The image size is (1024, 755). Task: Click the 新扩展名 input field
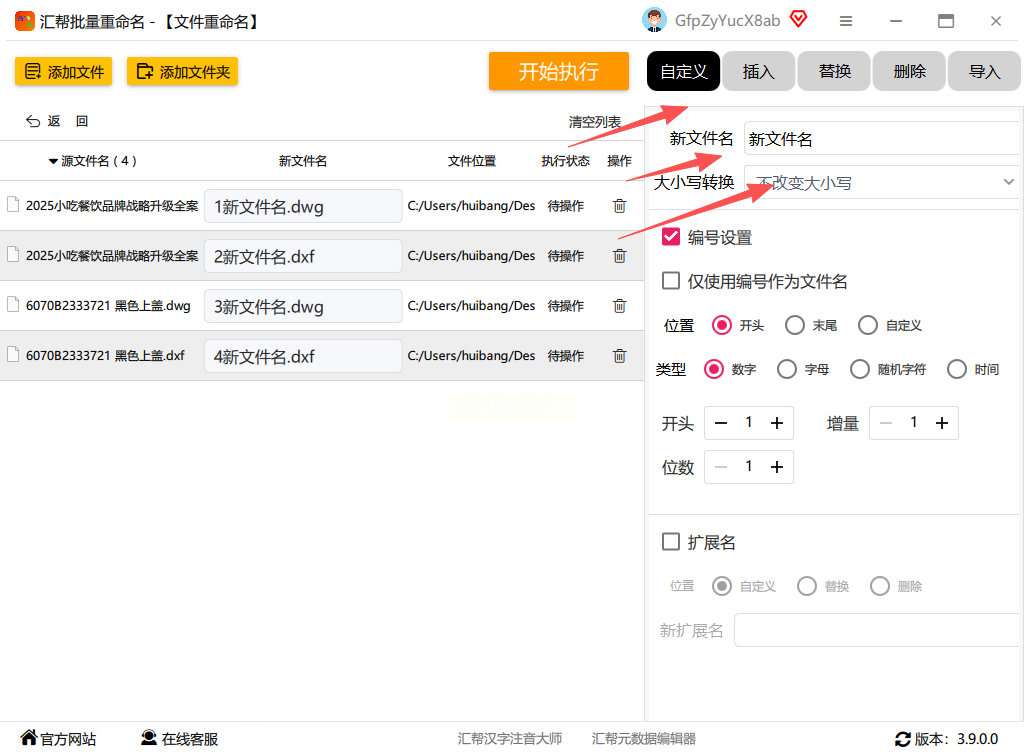point(876,630)
